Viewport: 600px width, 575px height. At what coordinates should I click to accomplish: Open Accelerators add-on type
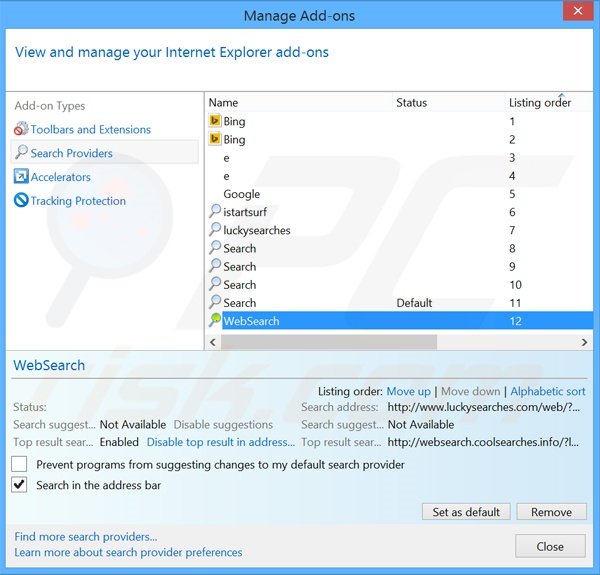tap(60, 177)
